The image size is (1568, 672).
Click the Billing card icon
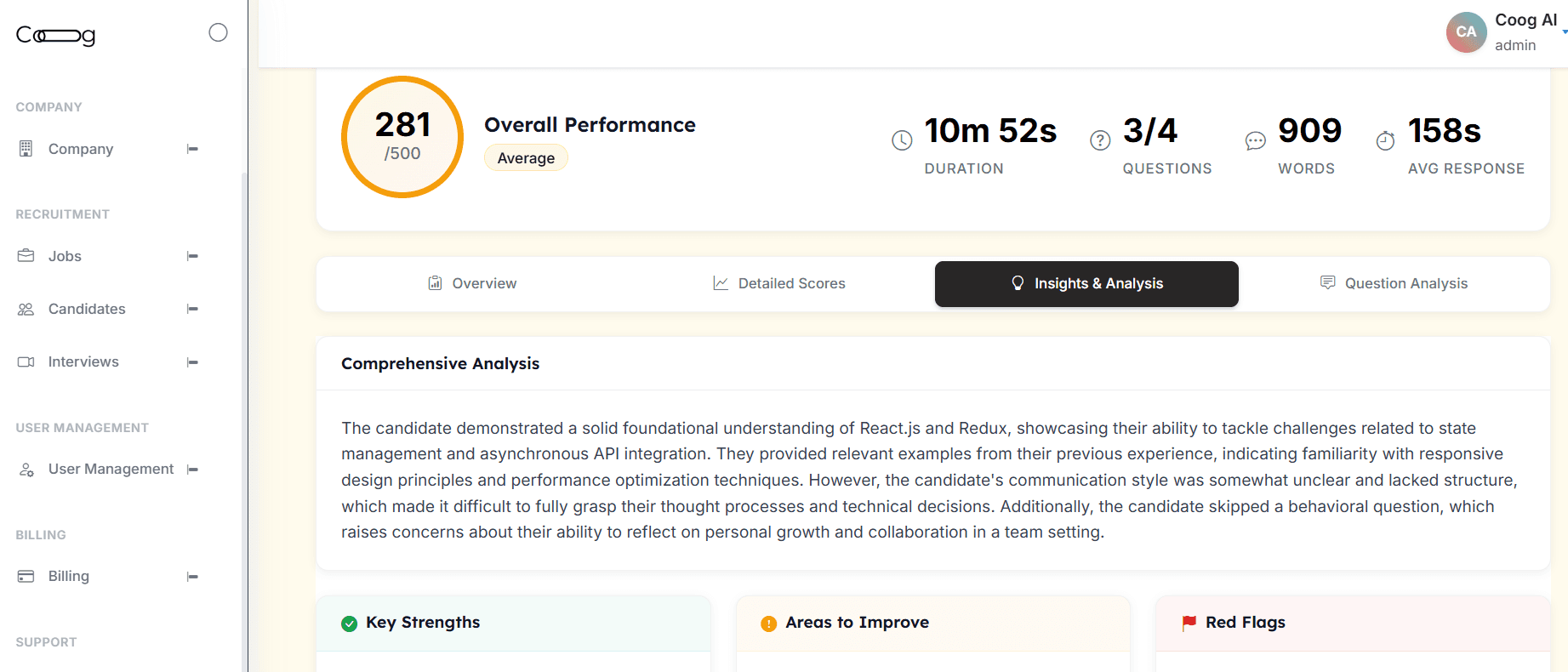(26, 577)
